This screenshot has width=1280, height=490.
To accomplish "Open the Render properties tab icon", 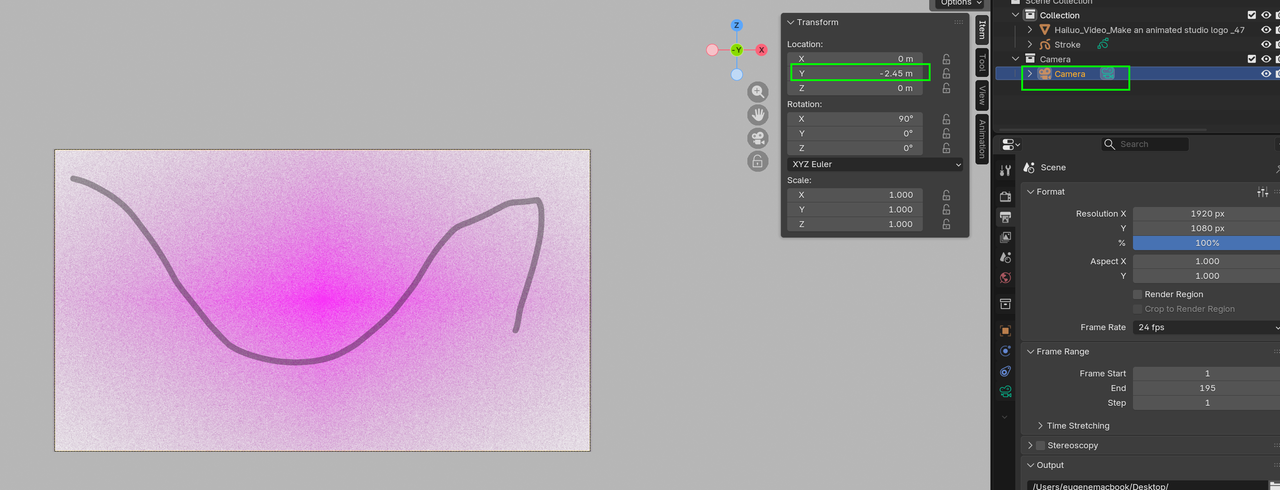I will click(x=1005, y=196).
